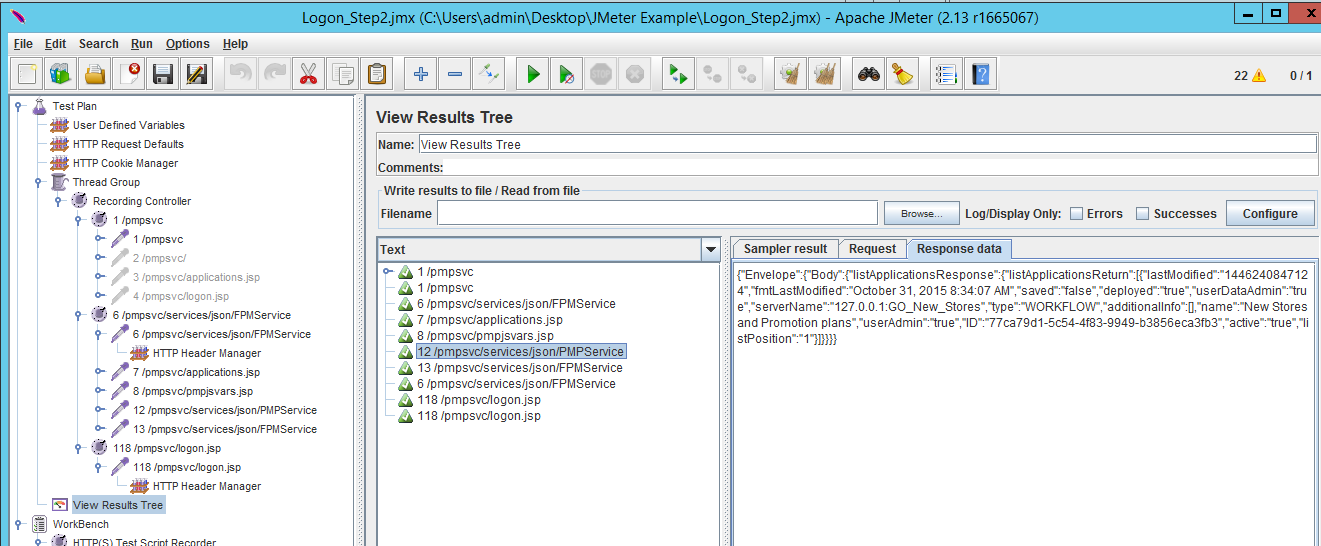Collapse the Thread Group node
Image resolution: width=1321 pixels, height=546 pixels.
[39, 182]
